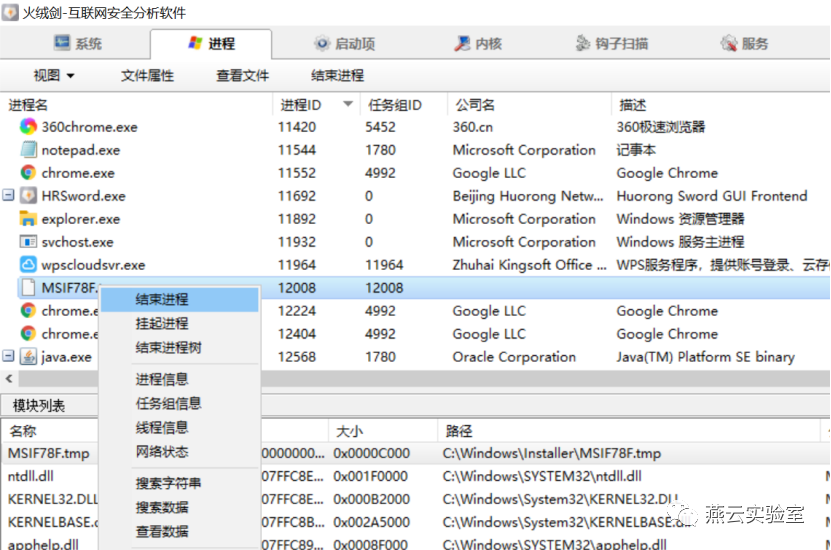This screenshot has height=550, width=831.
Task: Click the notepad.exe notebook icon
Action: pos(28,150)
